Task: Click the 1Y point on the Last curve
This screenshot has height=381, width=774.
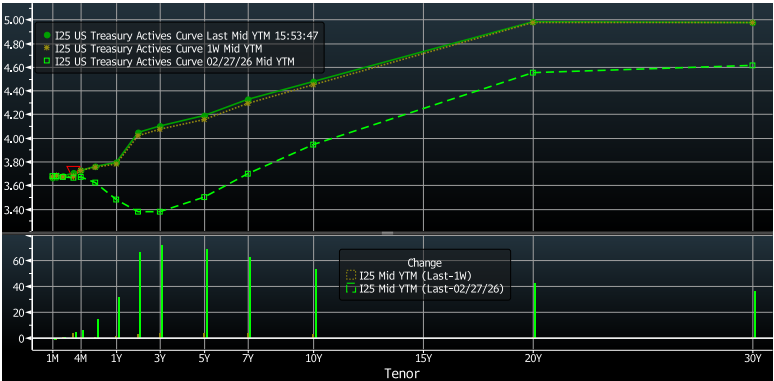Action: 116,162
